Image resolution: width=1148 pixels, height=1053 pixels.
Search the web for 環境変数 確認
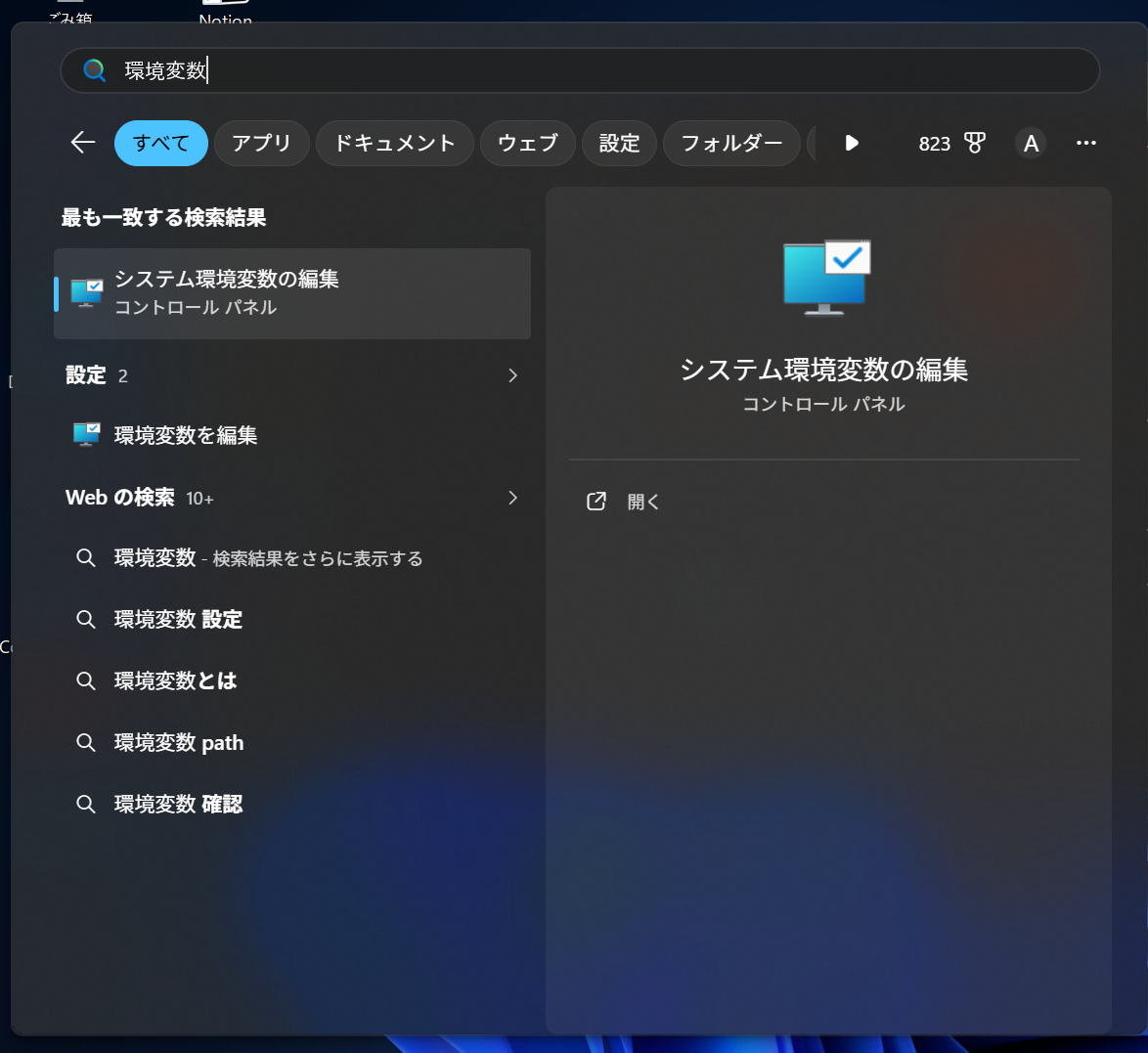[292, 804]
